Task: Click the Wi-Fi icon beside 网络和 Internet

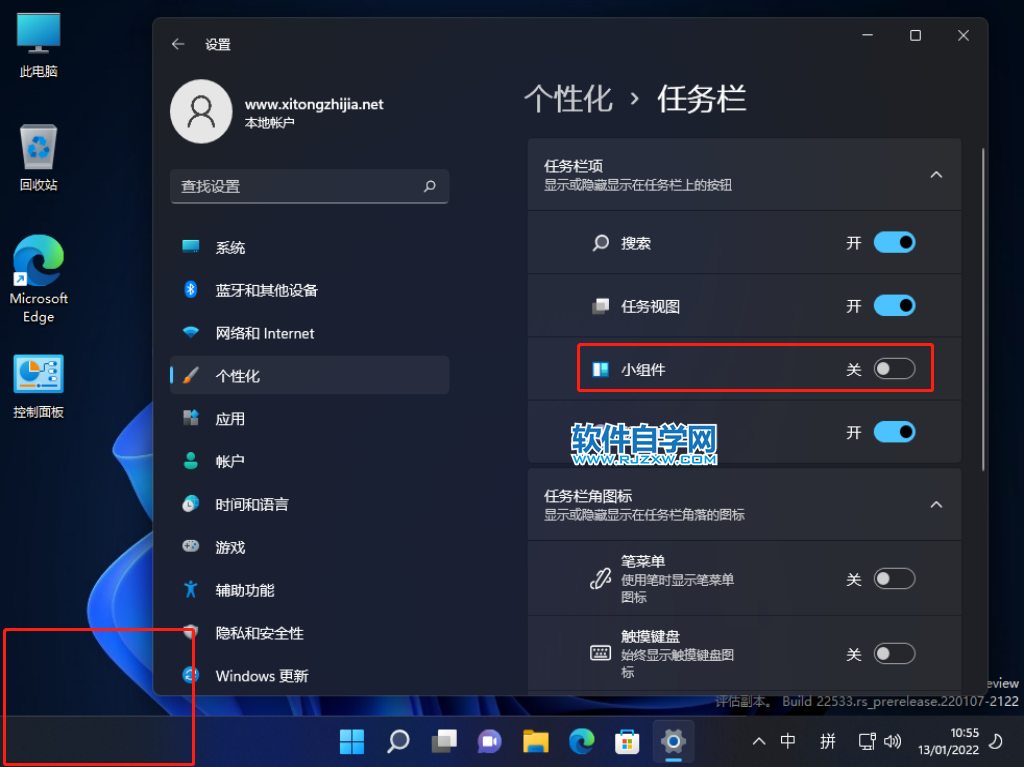Action: click(x=191, y=333)
